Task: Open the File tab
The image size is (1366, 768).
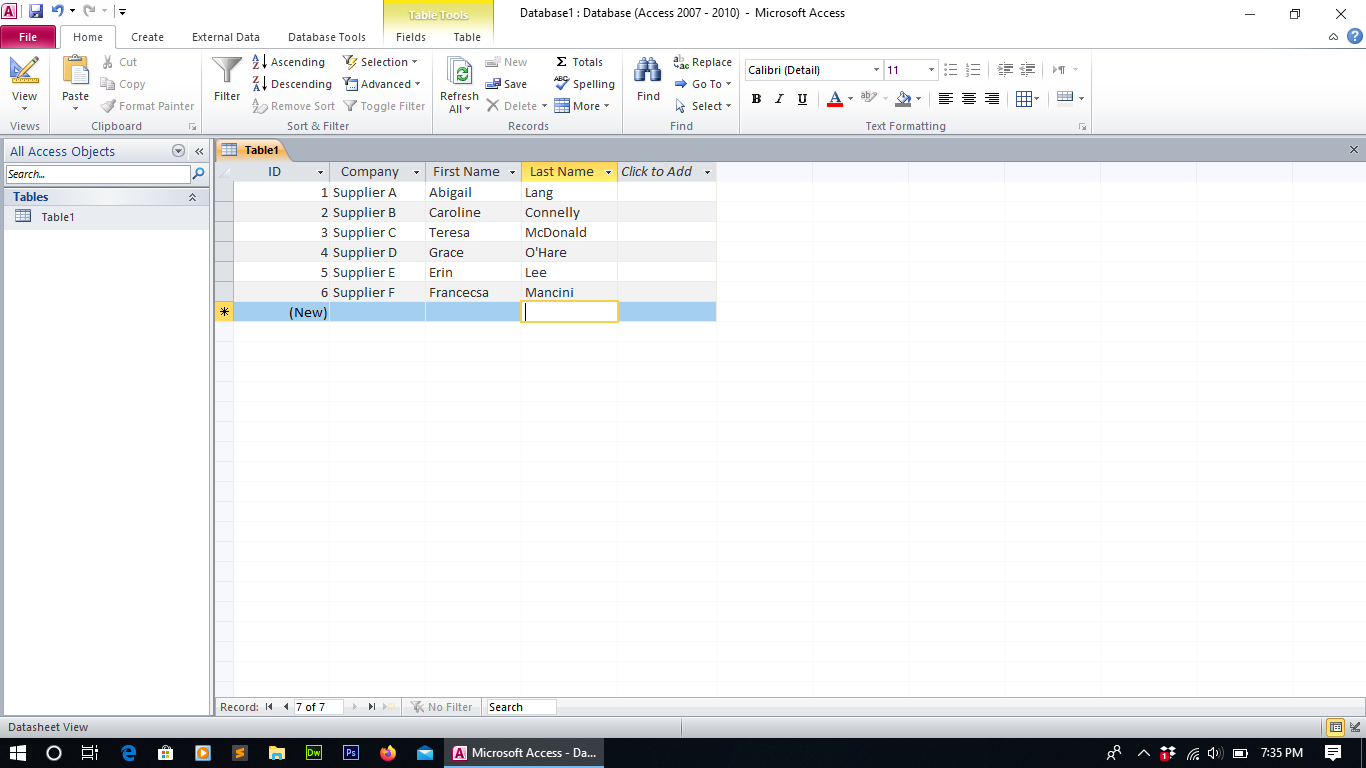Action: tap(28, 37)
